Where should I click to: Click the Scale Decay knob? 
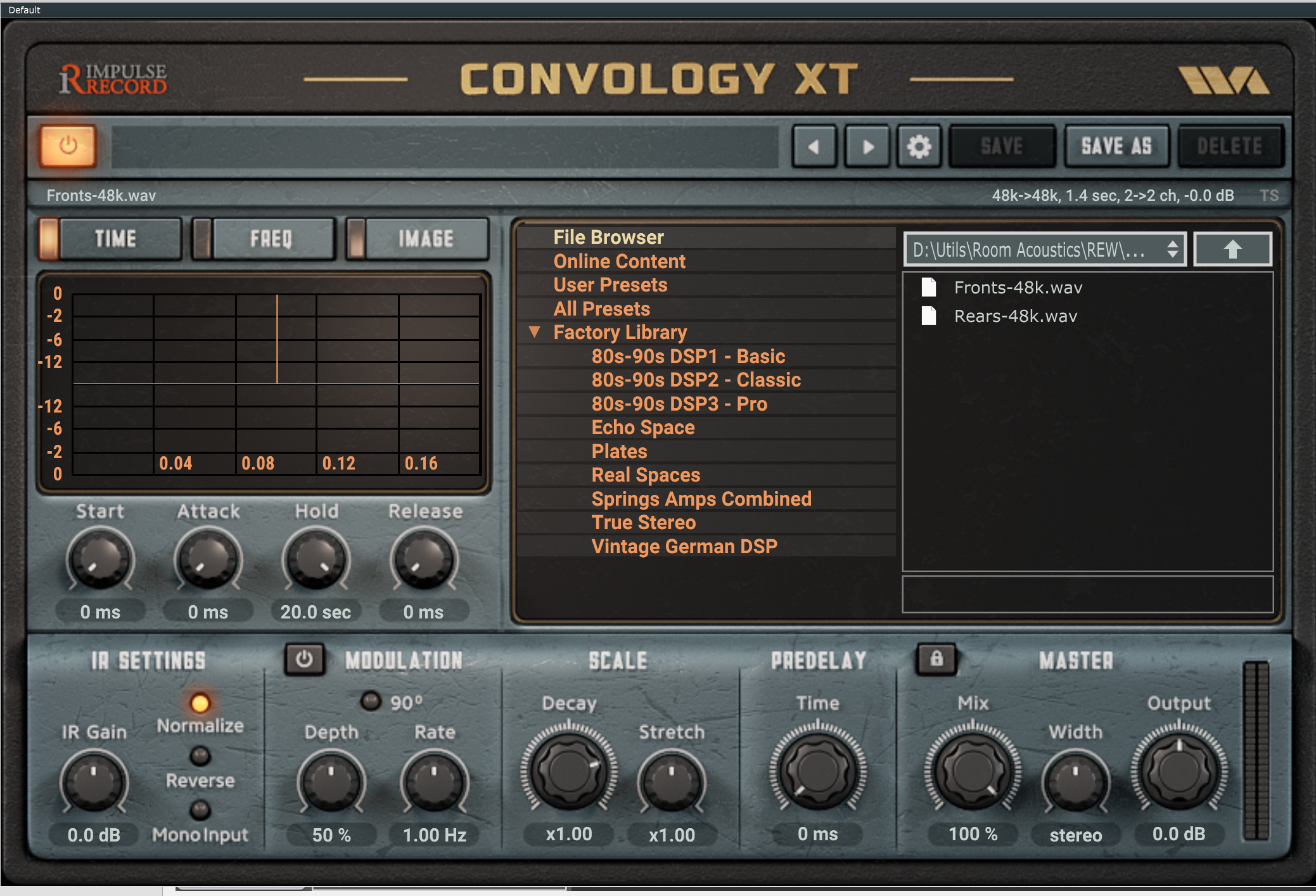tap(568, 771)
